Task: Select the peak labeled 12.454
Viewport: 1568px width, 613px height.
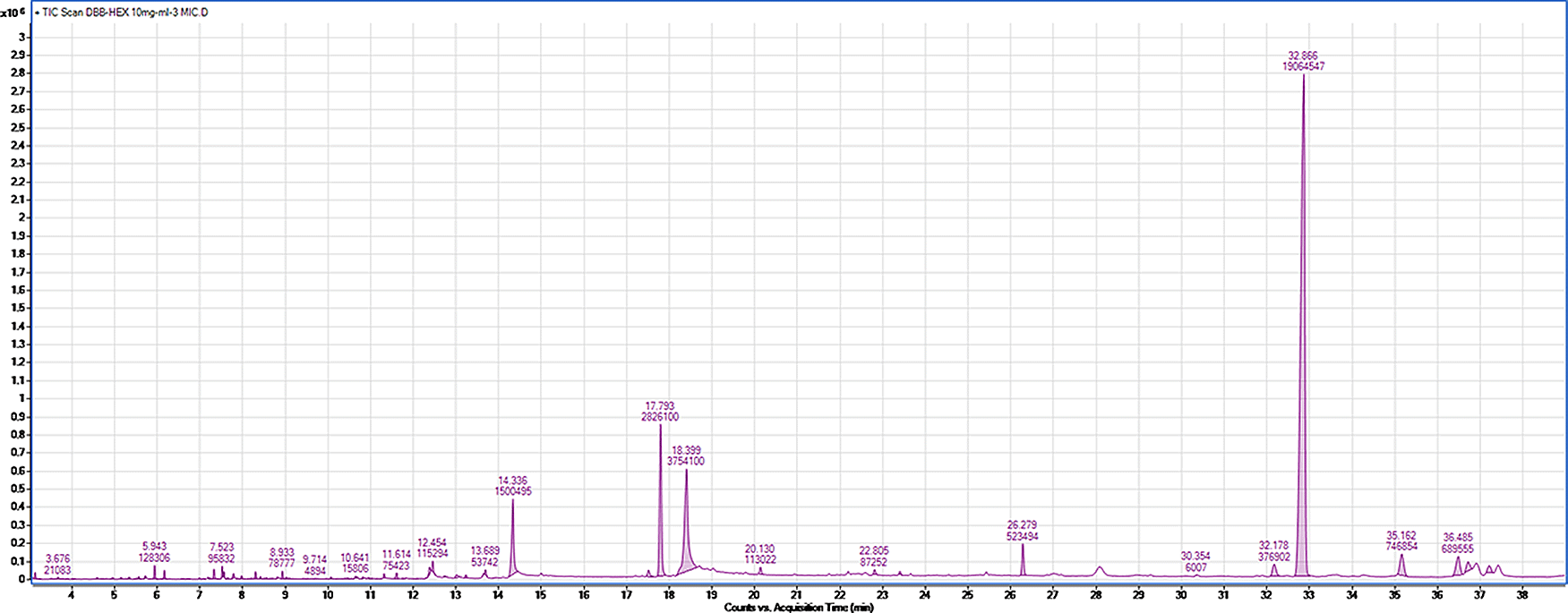Action: (432, 567)
